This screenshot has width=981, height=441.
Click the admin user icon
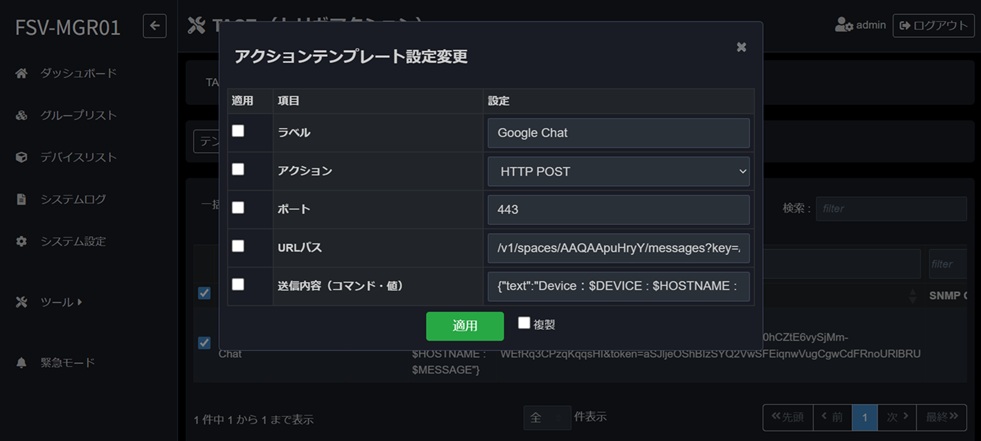pyautogui.click(x=844, y=25)
